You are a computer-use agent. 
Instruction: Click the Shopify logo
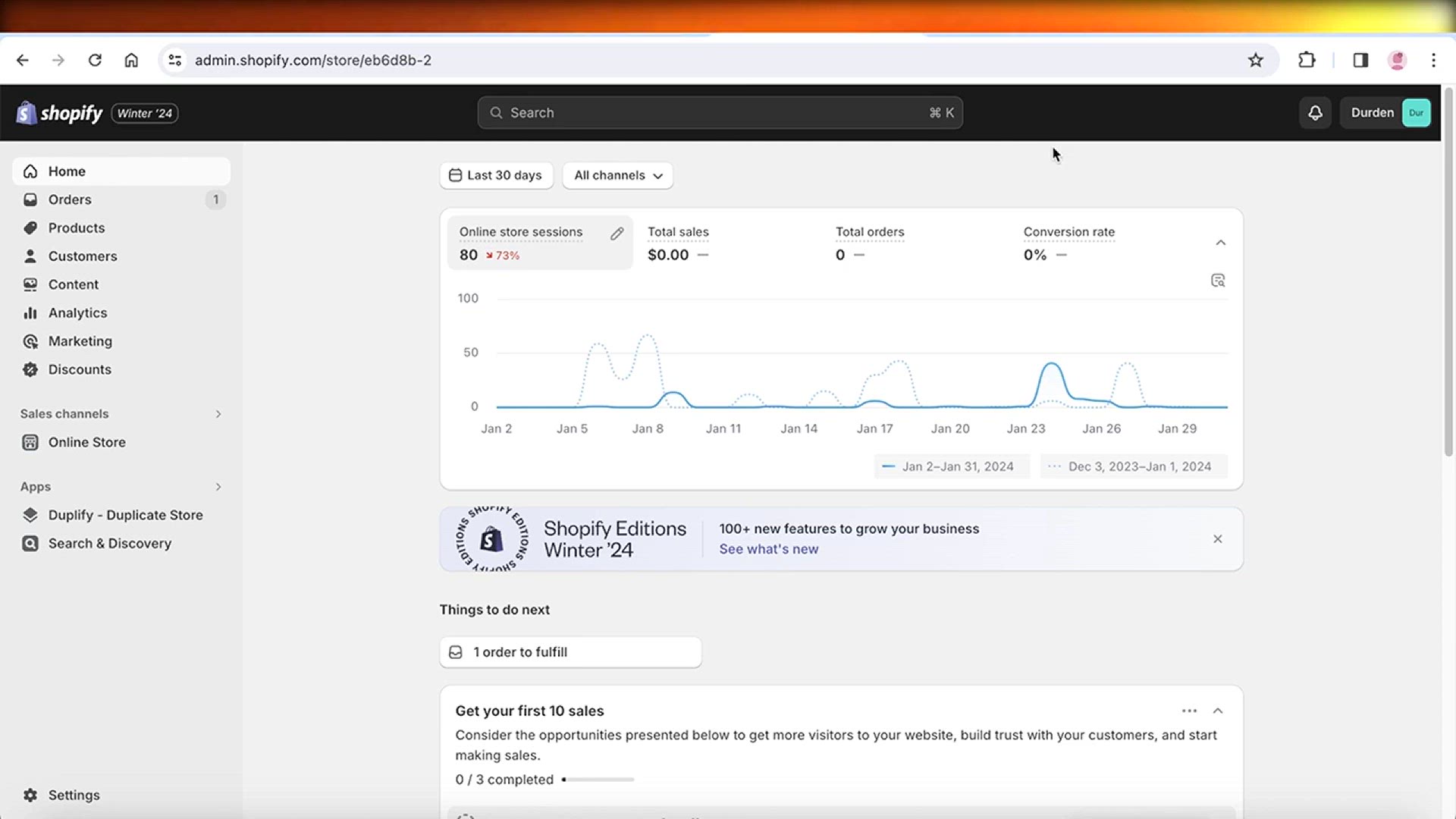59,113
